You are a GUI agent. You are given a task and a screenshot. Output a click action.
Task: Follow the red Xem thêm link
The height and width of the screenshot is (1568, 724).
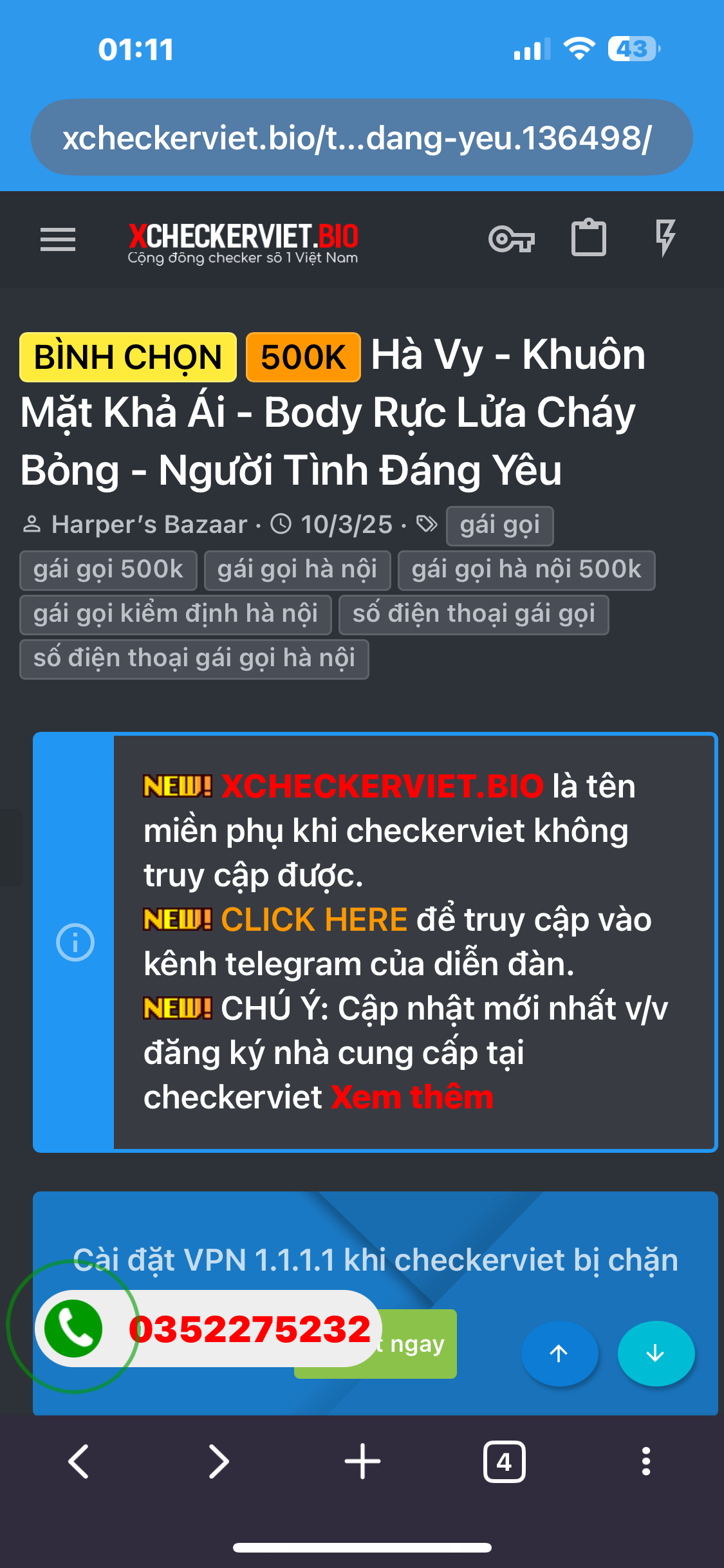pos(413,1097)
